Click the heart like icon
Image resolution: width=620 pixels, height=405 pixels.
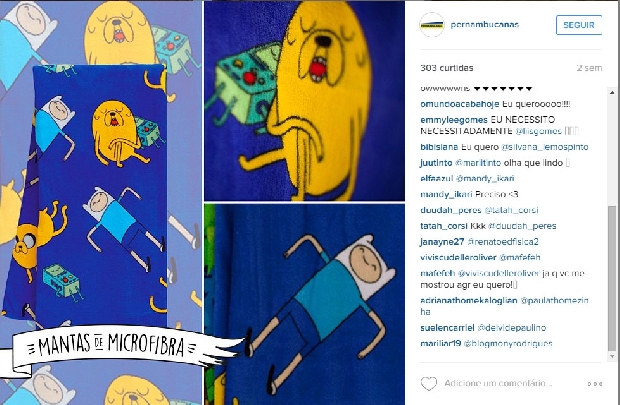pyautogui.click(x=429, y=383)
